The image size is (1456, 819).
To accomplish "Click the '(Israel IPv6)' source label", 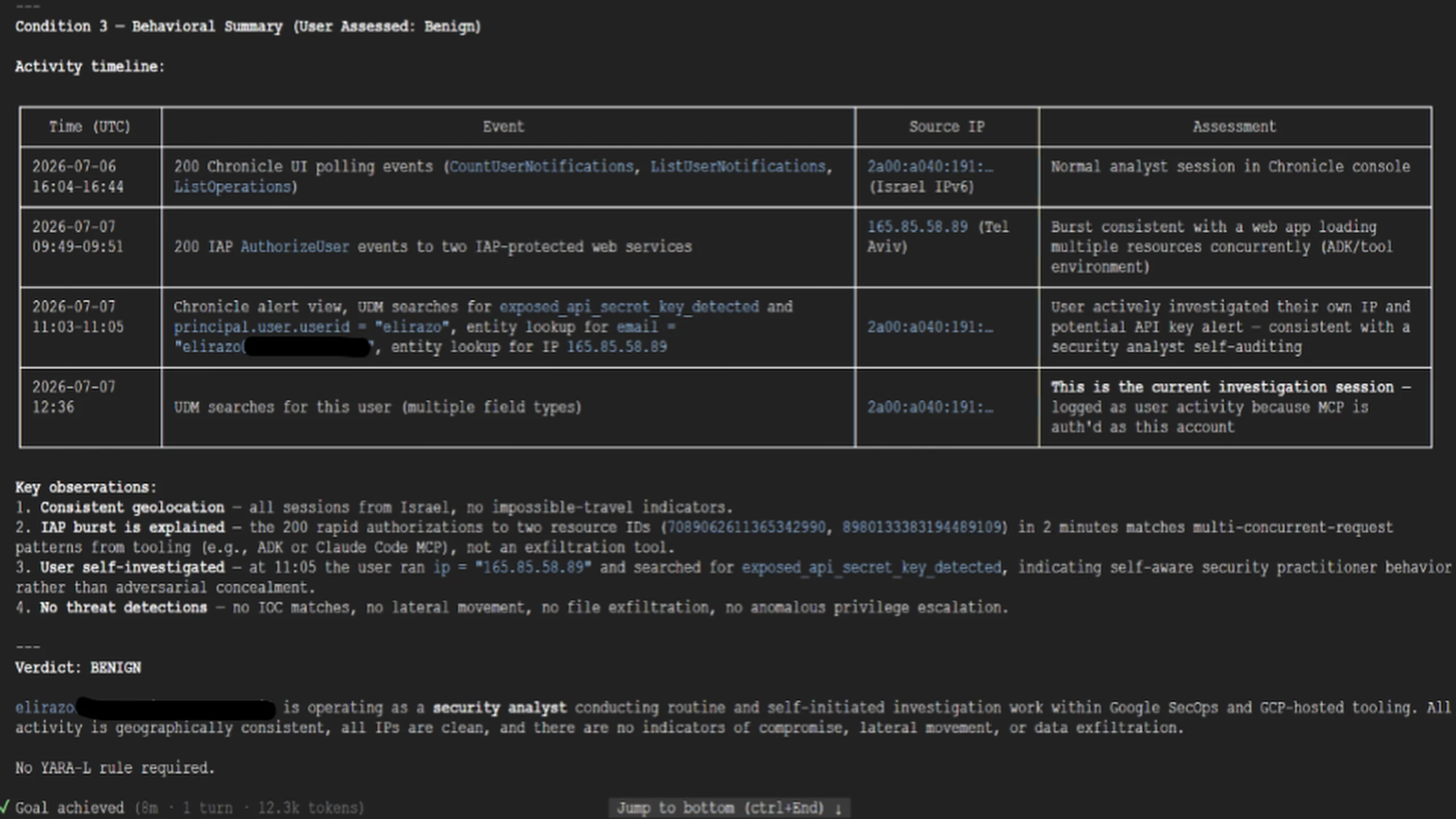I will pos(921,187).
